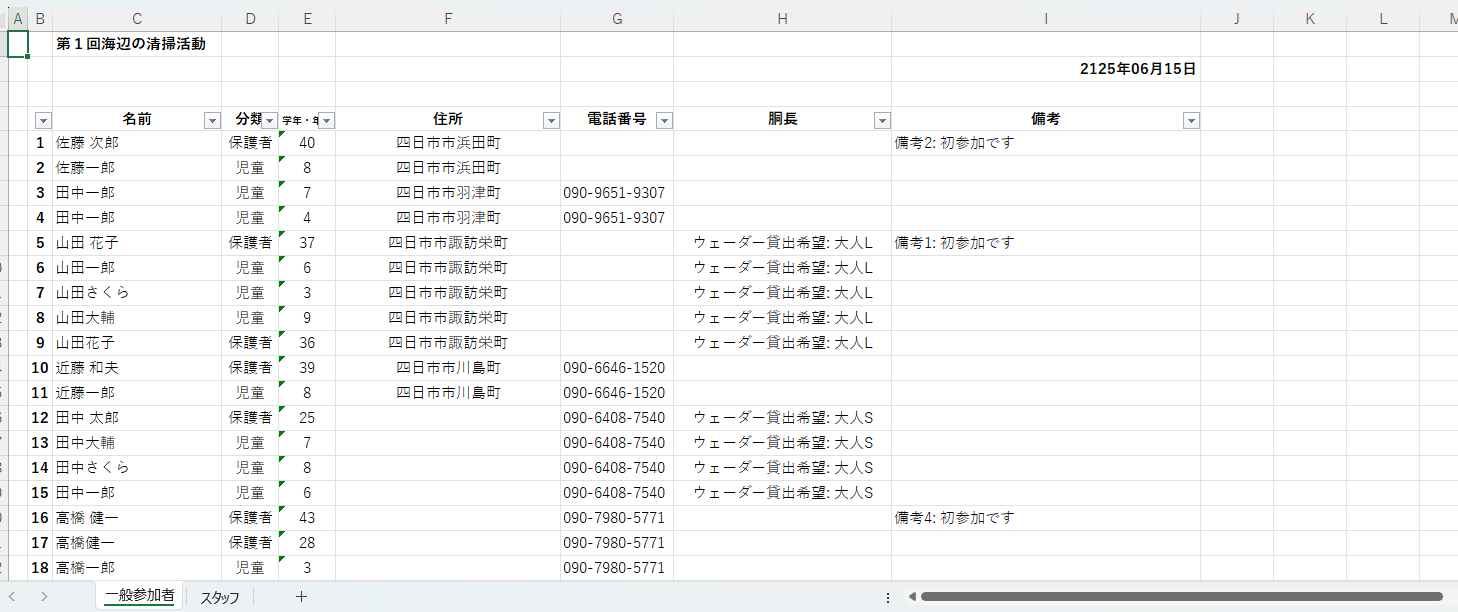Open the 分類 column filter dropdown
The width and height of the screenshot is (1458, 612).
point(269,120)
